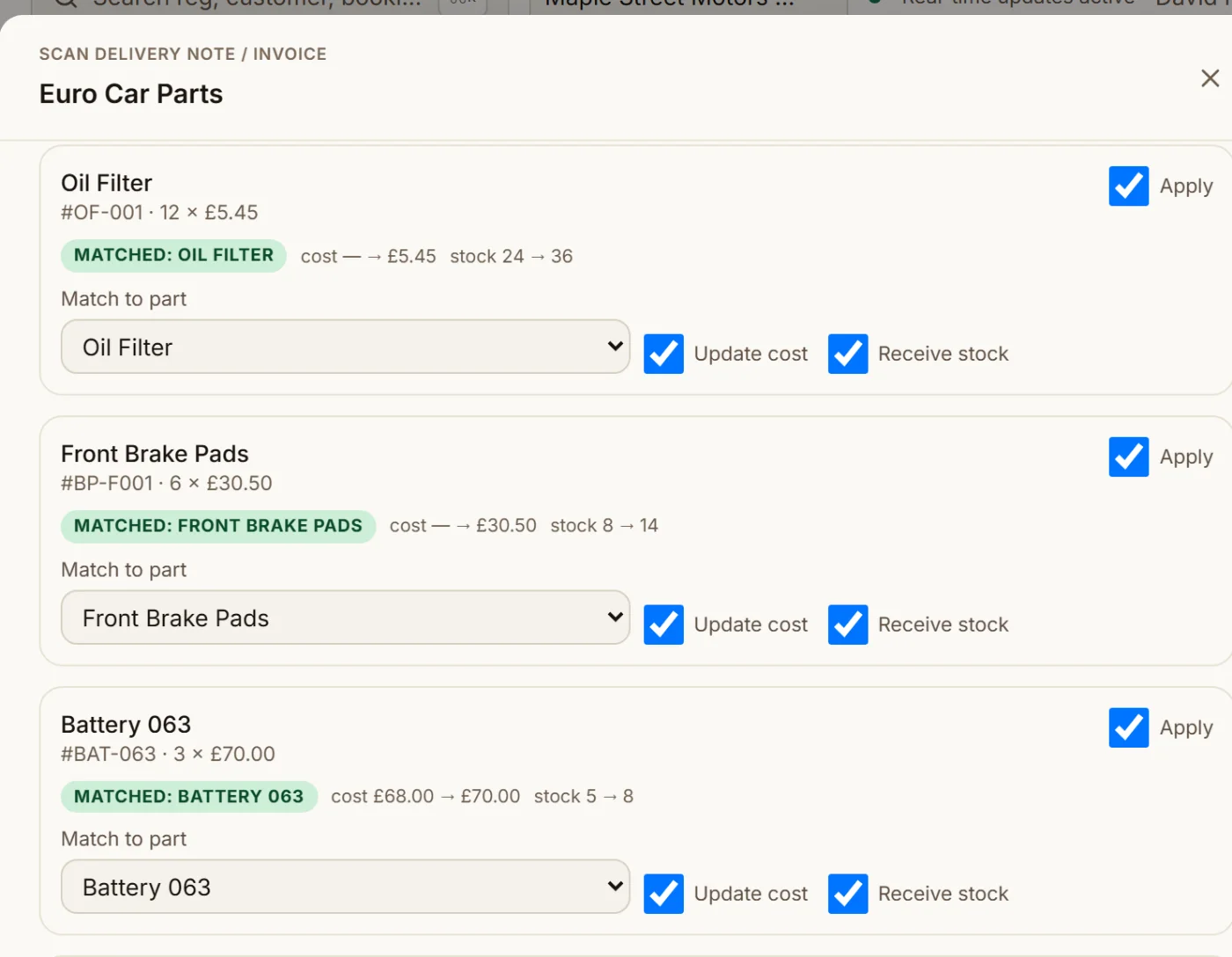Click the cost — → £30.50 text
This screenshot has width=1232, height=957.
pyautogui.click(x=463, y=526)
